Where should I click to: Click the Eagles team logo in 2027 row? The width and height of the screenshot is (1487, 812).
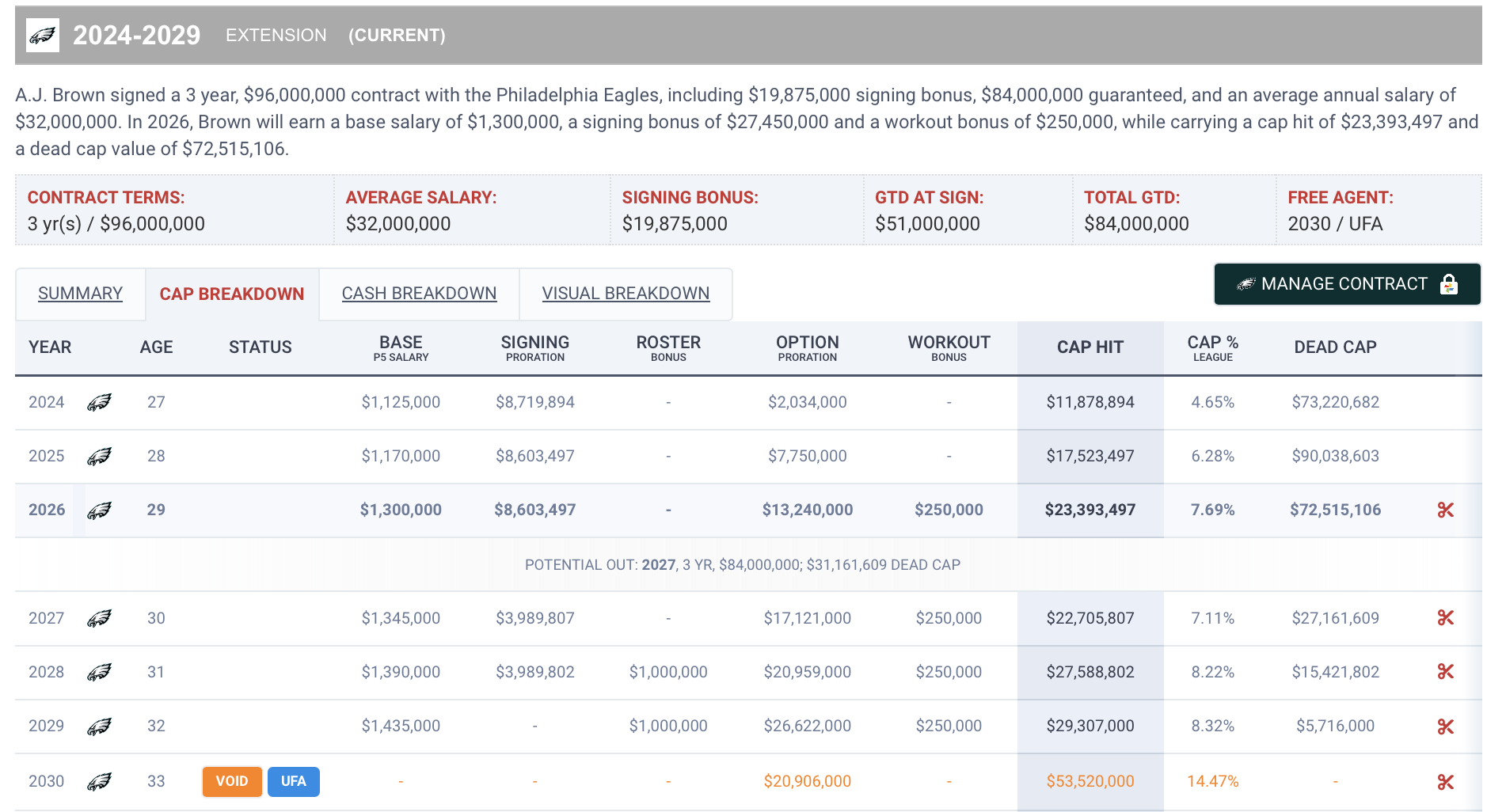tap(99, 618)
